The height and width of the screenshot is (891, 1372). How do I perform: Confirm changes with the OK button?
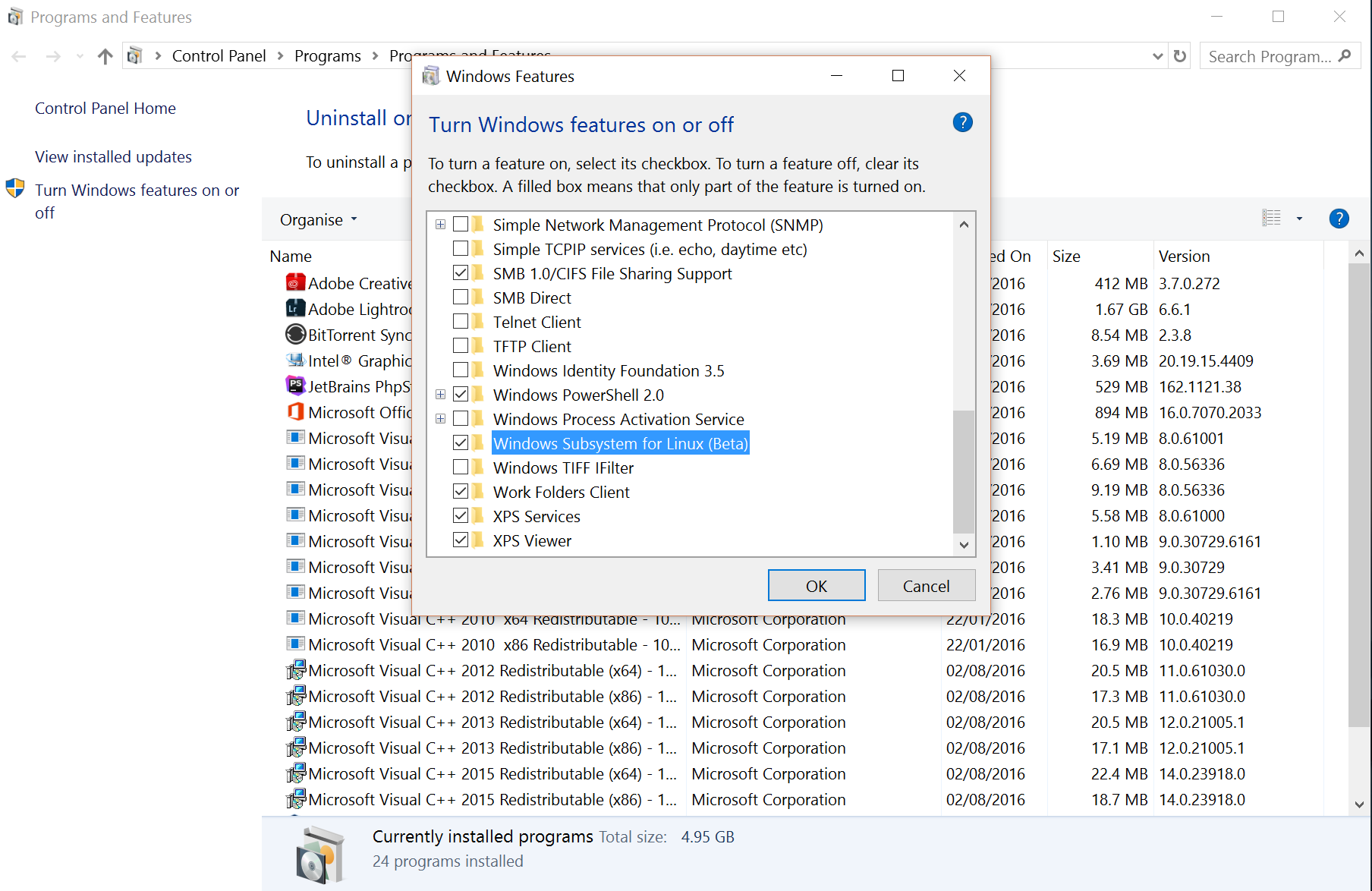pyautogui.click(x=816, y=585)
